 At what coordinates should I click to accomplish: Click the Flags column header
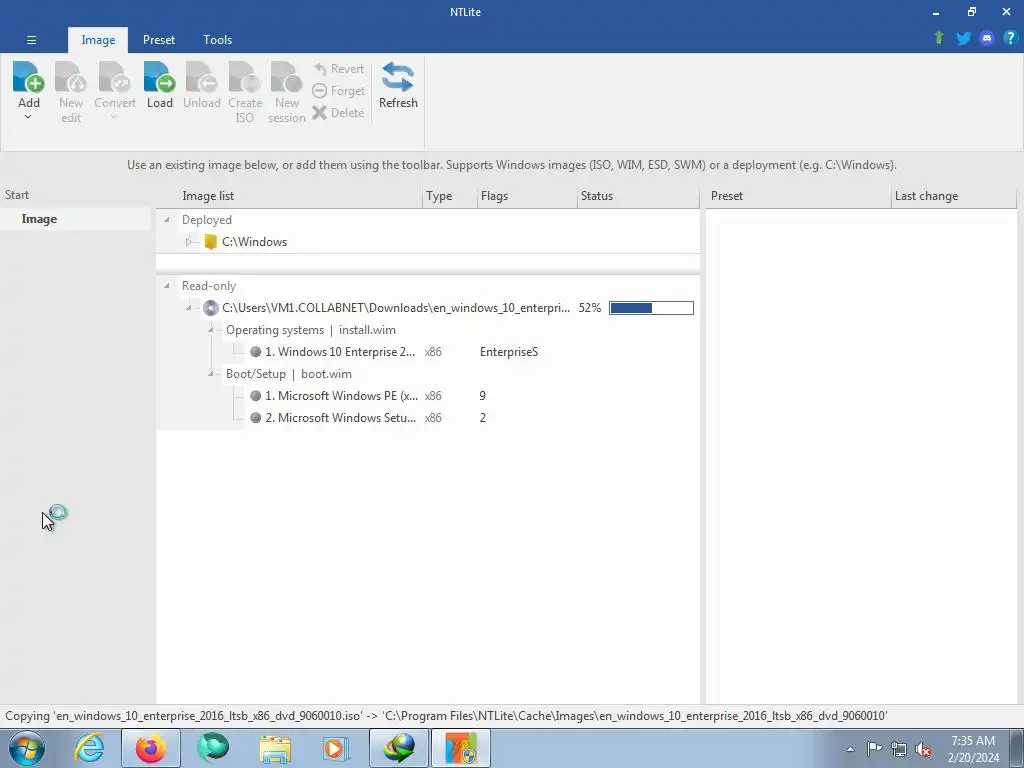click(494, 196)
